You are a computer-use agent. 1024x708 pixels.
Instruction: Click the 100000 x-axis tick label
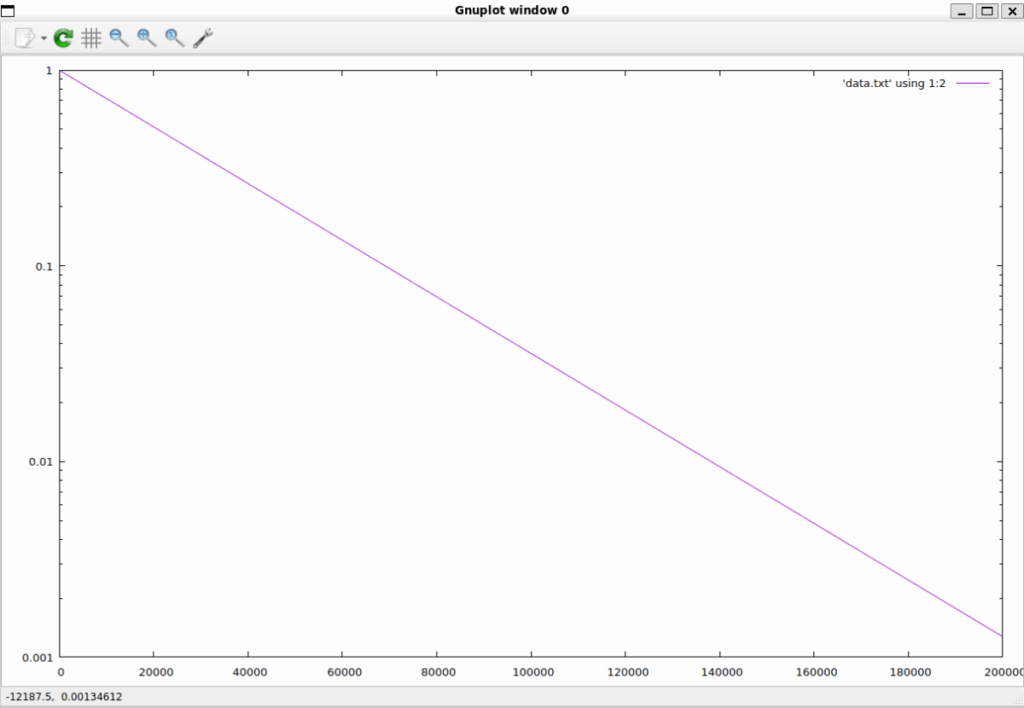pyautogui.click(x=531, y=673)
